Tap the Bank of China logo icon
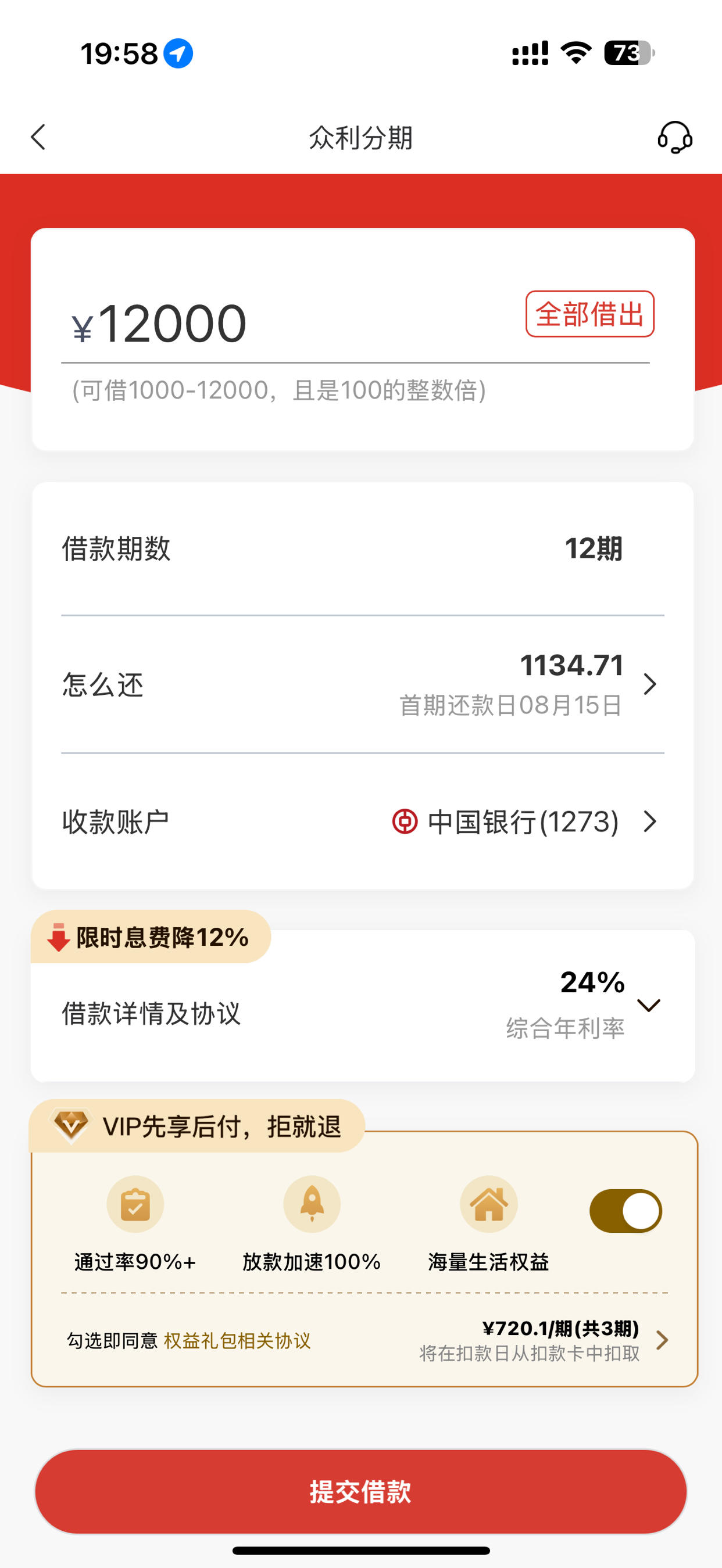 (x=405, y=821)
